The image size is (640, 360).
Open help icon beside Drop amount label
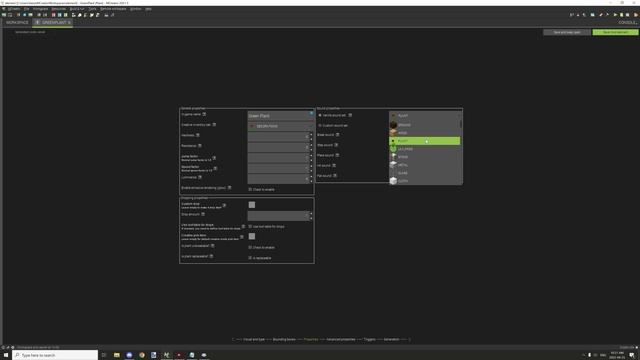click(x=203, y=214)
